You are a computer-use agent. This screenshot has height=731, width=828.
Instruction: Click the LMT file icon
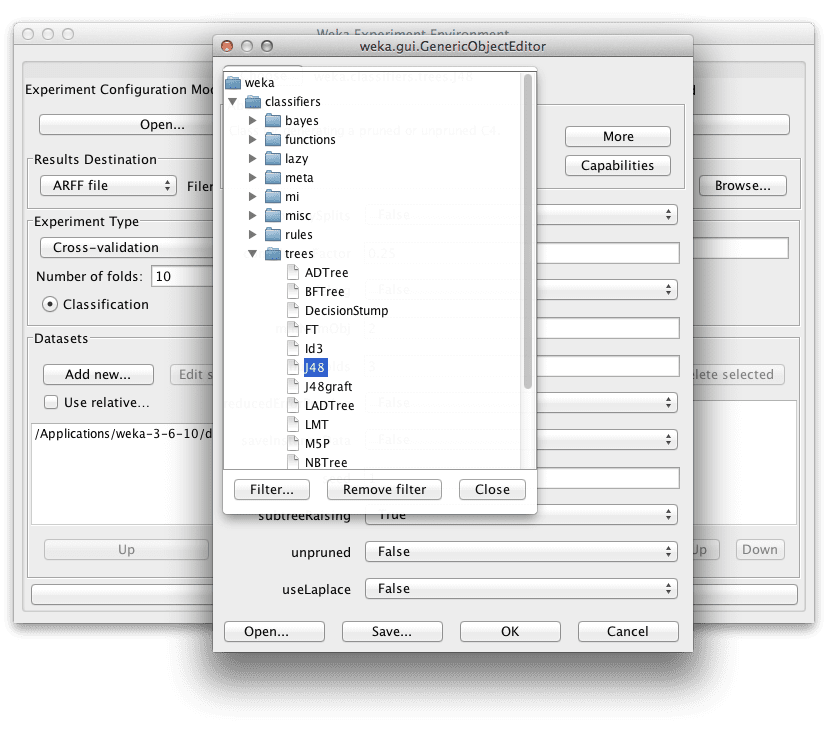click(293, 424)
